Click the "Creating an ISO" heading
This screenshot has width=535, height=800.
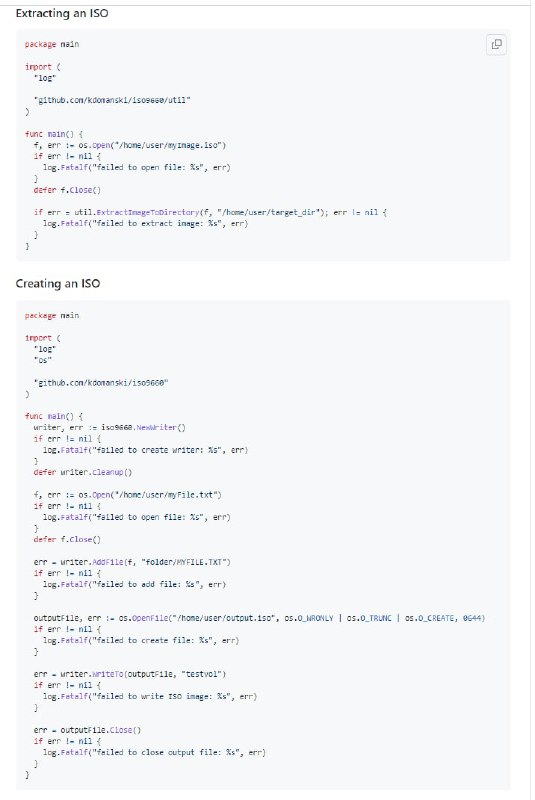click(58, 284)
